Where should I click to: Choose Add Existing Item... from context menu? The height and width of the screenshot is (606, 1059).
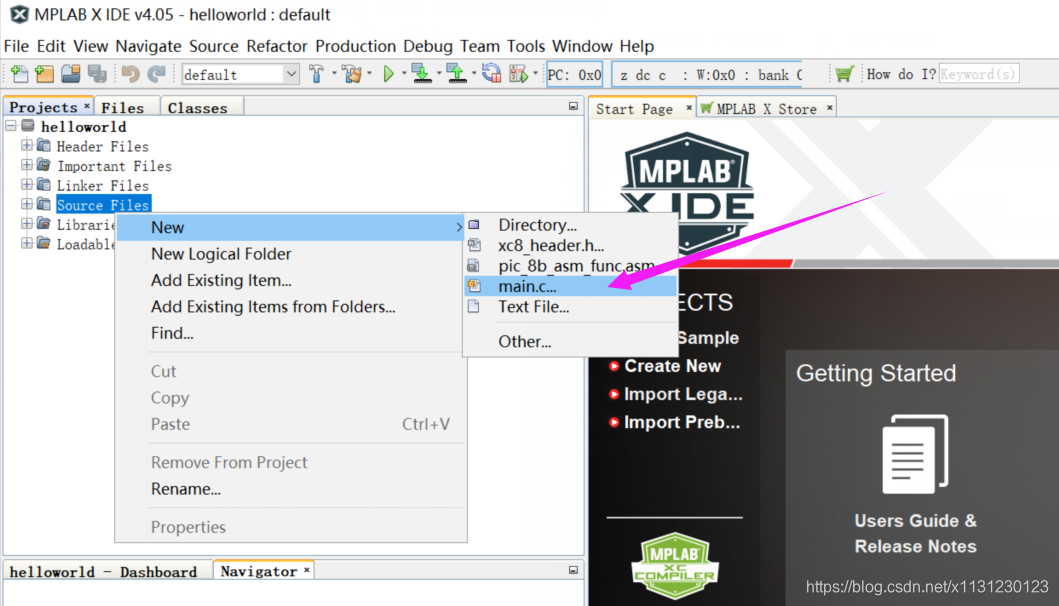290,280
